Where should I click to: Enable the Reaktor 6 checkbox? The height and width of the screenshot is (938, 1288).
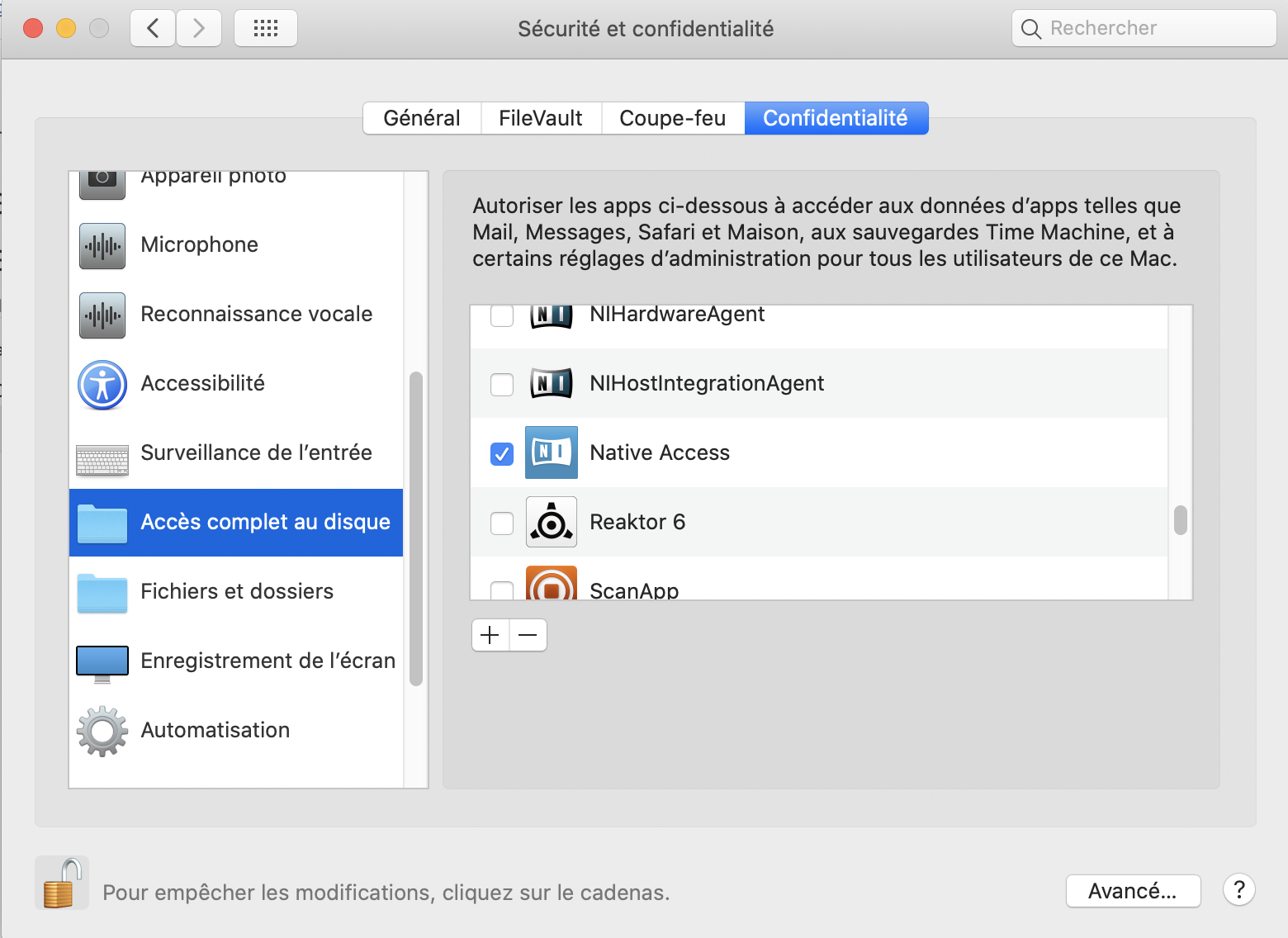tap(502, 523)
